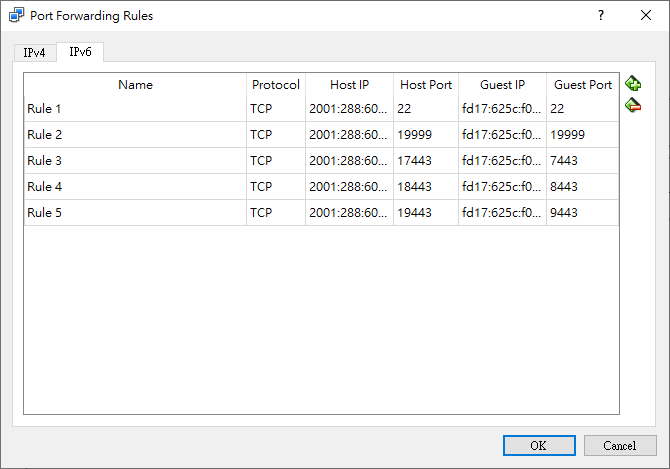Image resolution: width=670 pixels, height=469 pixels.
Task: Select host port 17443 of Rule 3
Action: [x=426, y=161]
